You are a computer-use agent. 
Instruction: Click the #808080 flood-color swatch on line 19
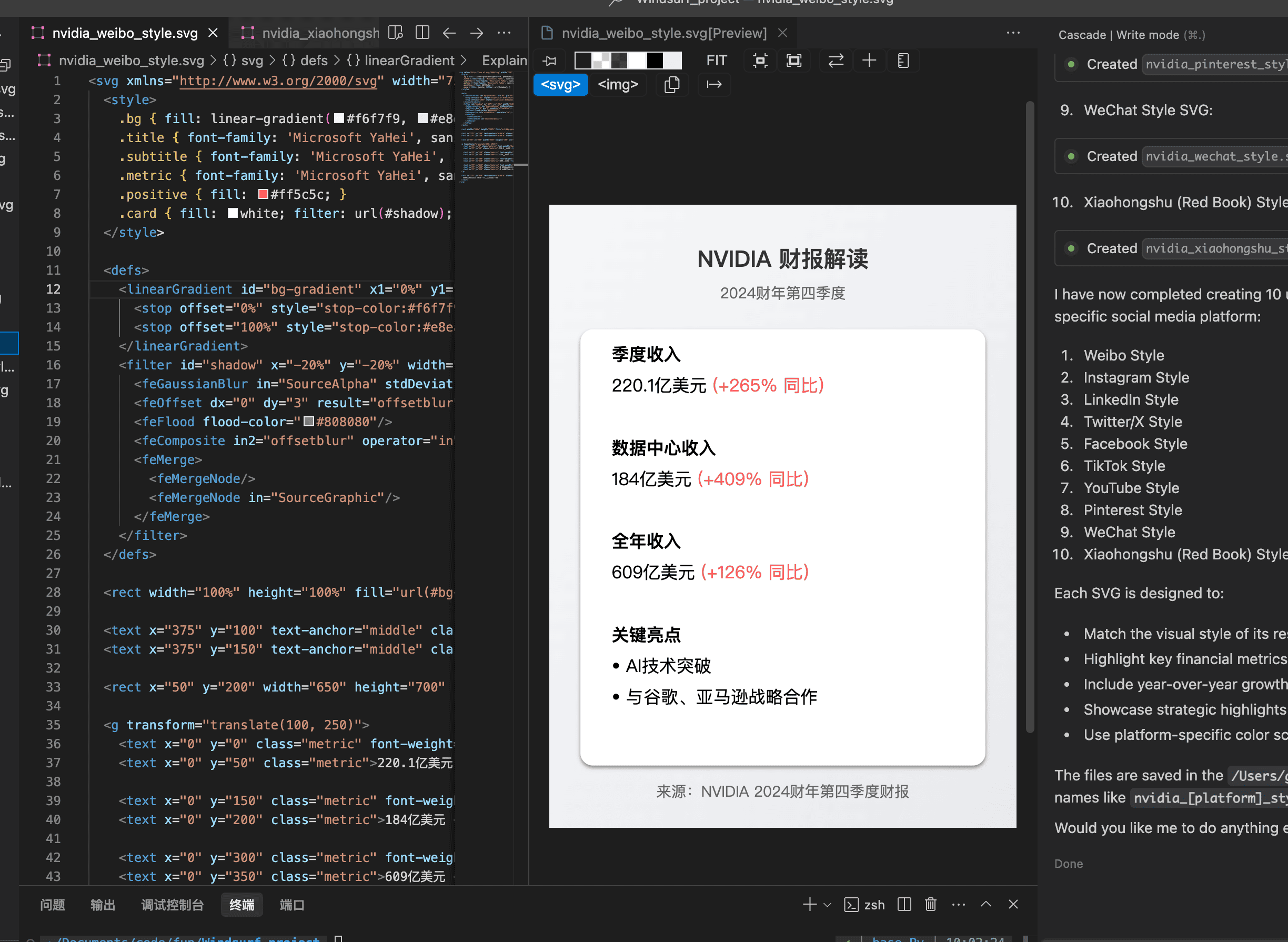click(308, 422)
